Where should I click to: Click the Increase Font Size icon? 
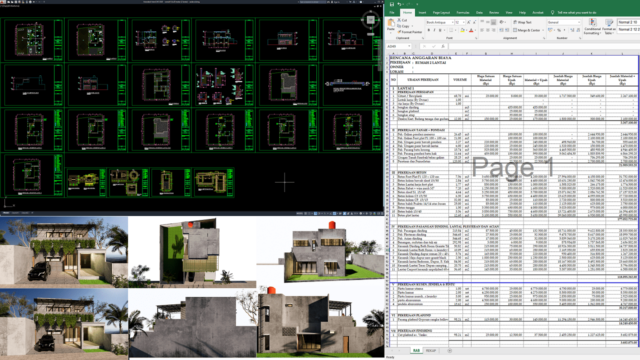[469, 22]
